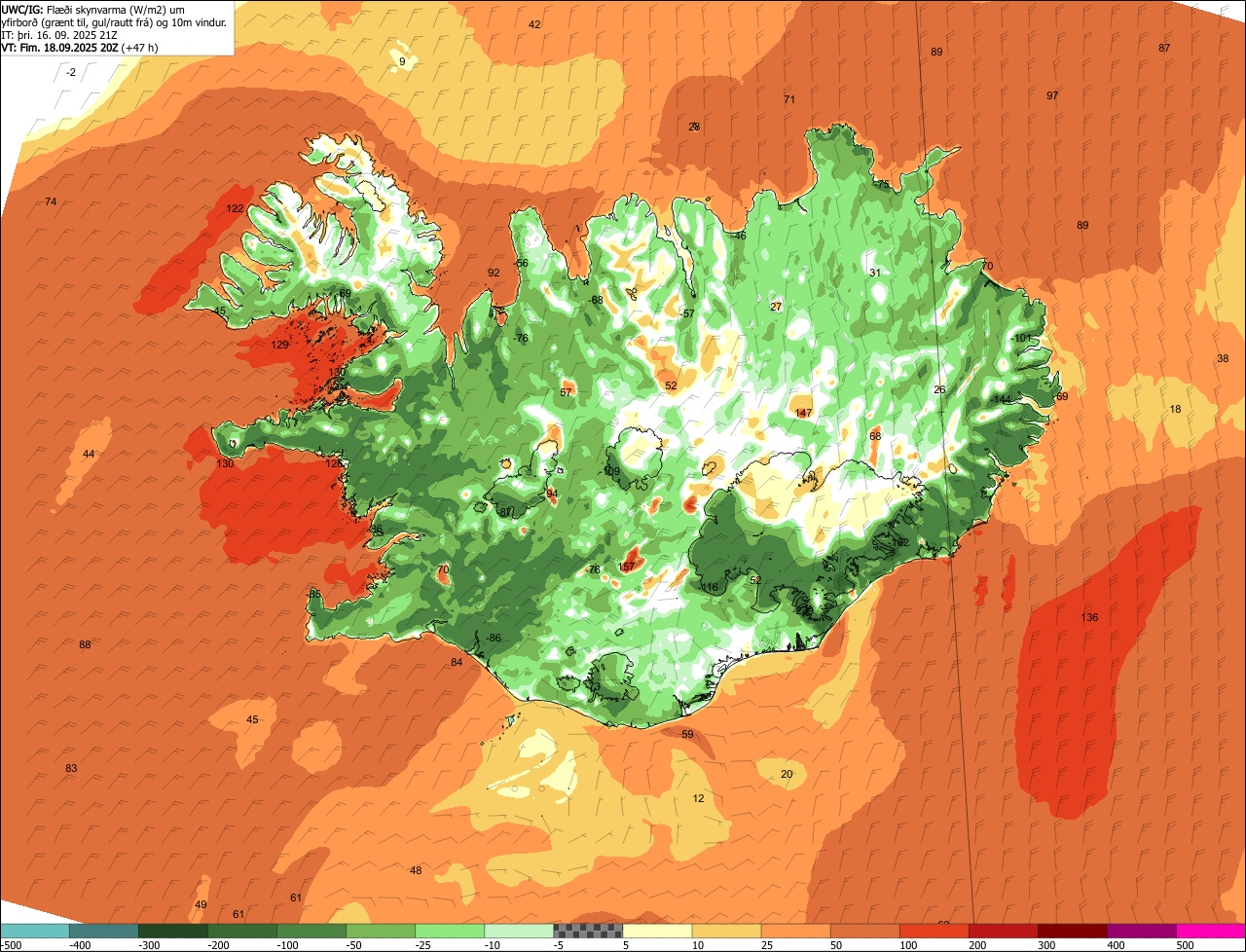Click the '-2' value in top-left corner
Screen dimensions: 1246x952
(71, 73)
